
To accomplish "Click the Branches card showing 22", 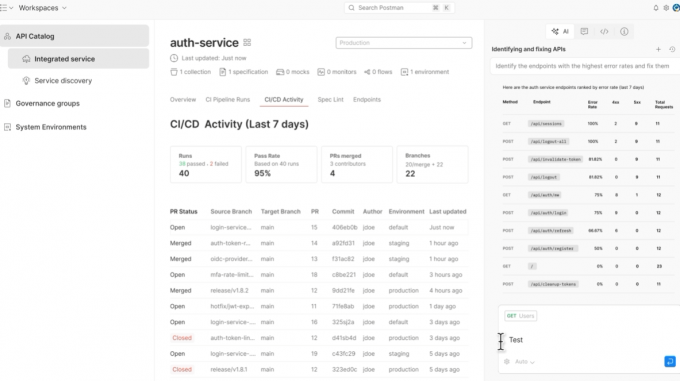I will tap(432, 164).
